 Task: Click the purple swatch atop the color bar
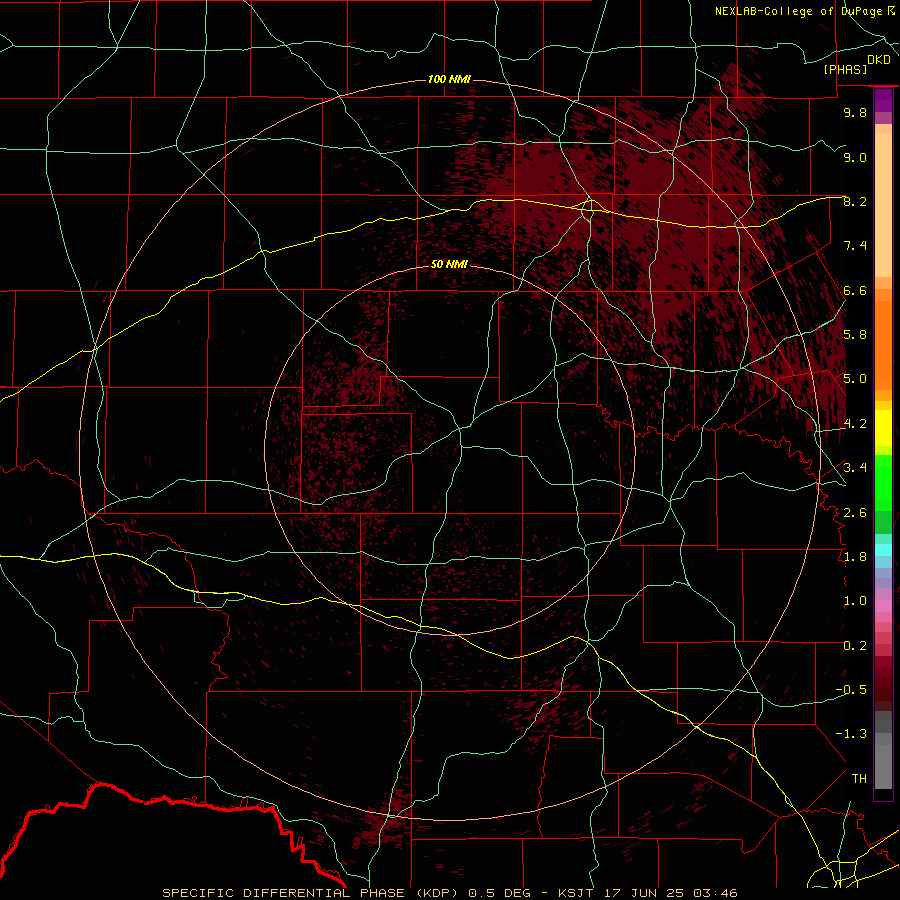[x=883, y=100]
